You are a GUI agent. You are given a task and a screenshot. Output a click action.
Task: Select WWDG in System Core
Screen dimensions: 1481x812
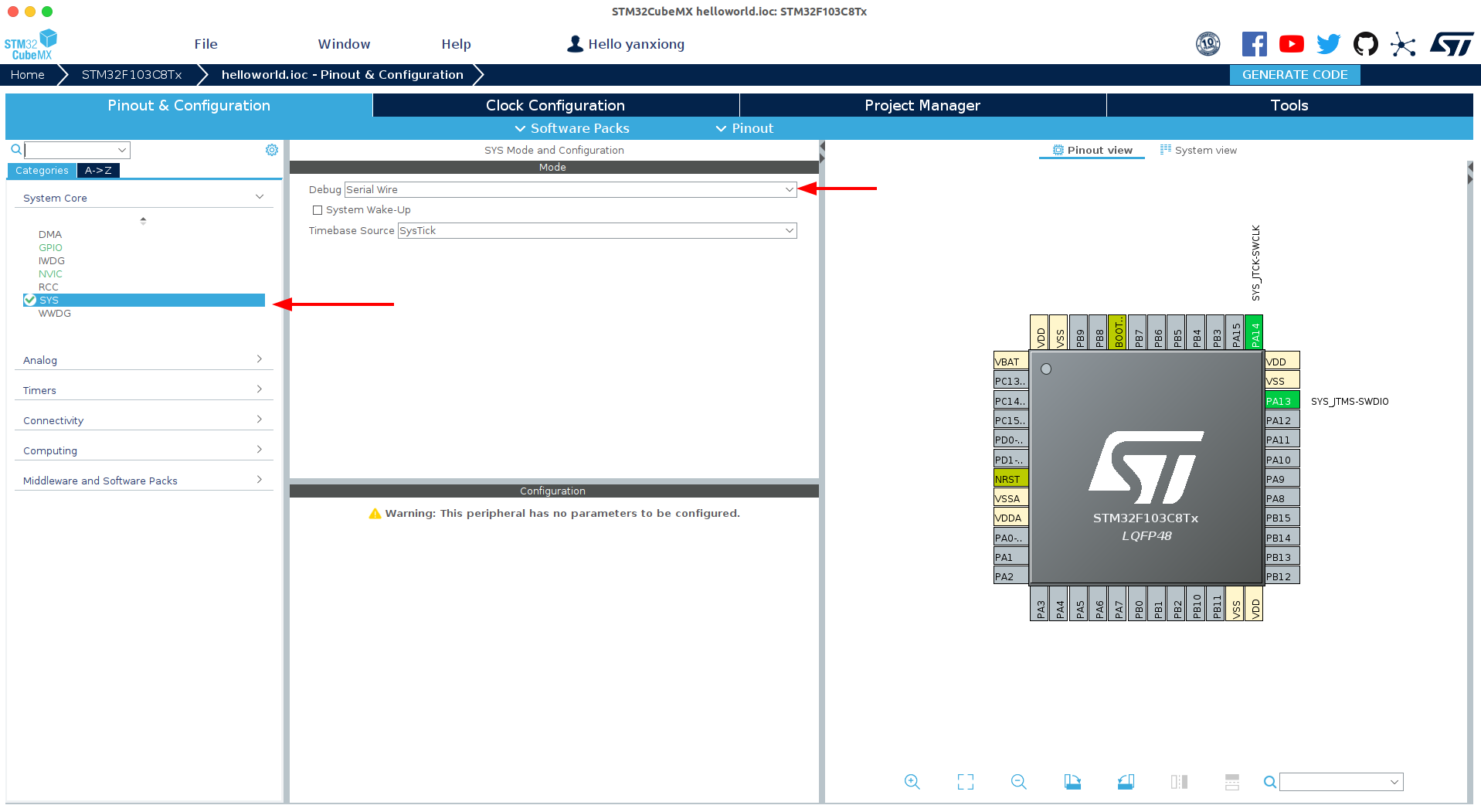tap(55, 313)
